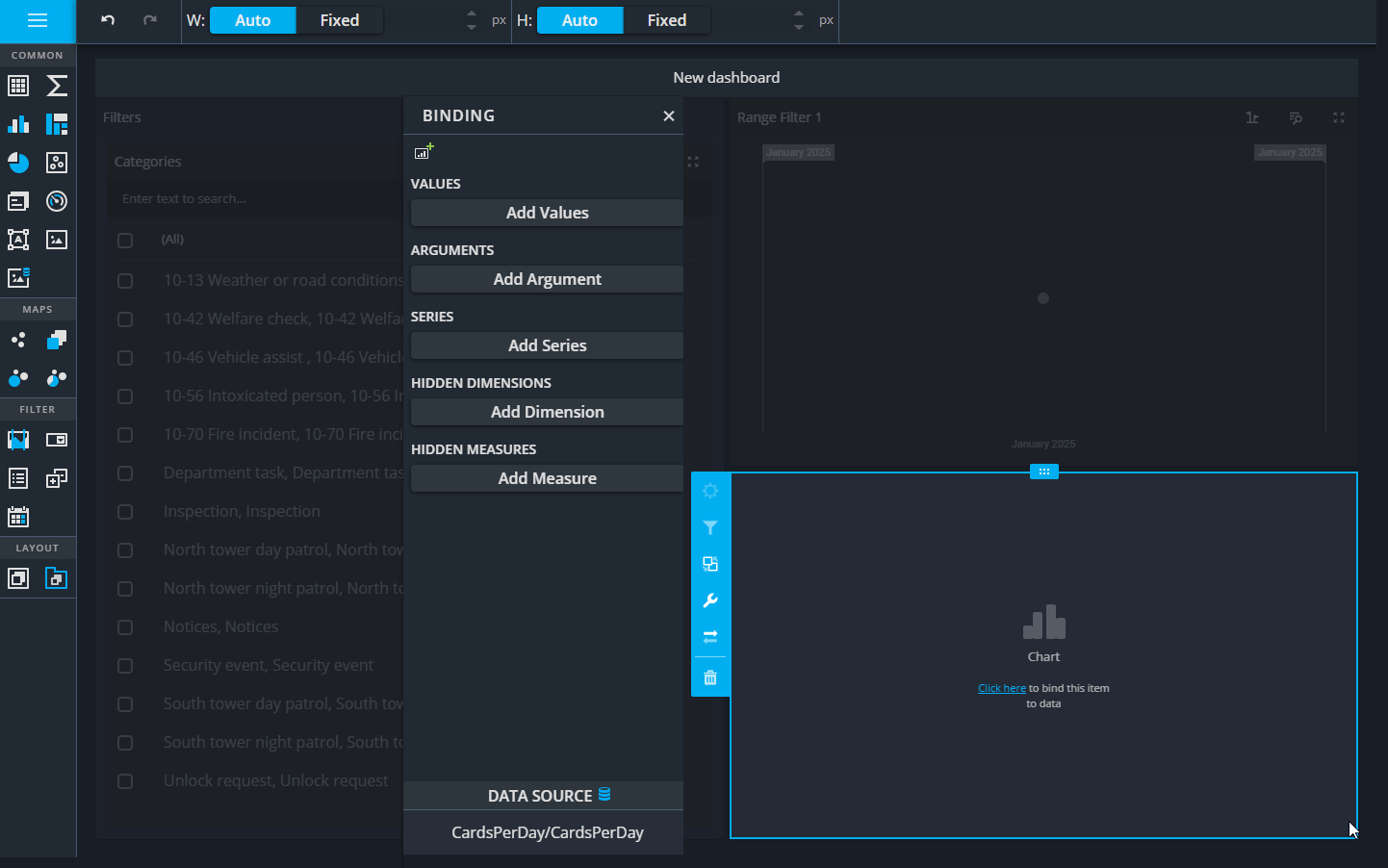The image size is (1388, 868).
Task: Add a Grid item from toolbox
Action: 18,86
